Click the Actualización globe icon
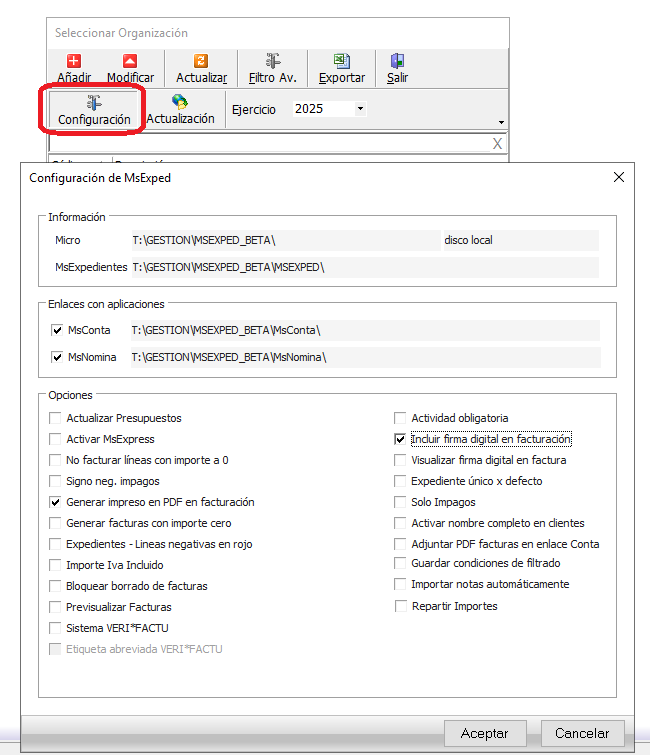 pyautogui.click(x=180, y=102)
